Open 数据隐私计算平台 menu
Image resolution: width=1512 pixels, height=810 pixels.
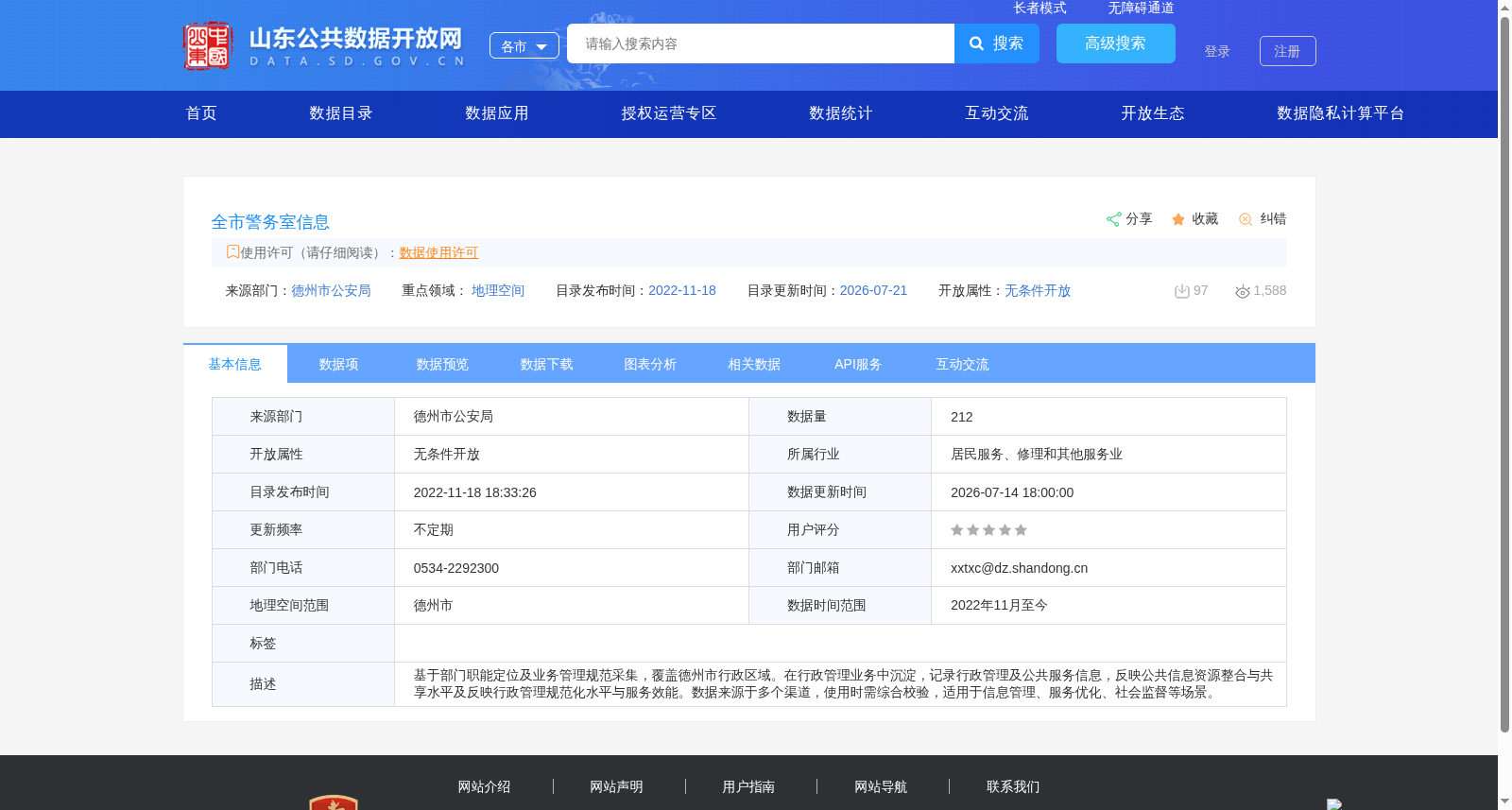coord(1341,113)
